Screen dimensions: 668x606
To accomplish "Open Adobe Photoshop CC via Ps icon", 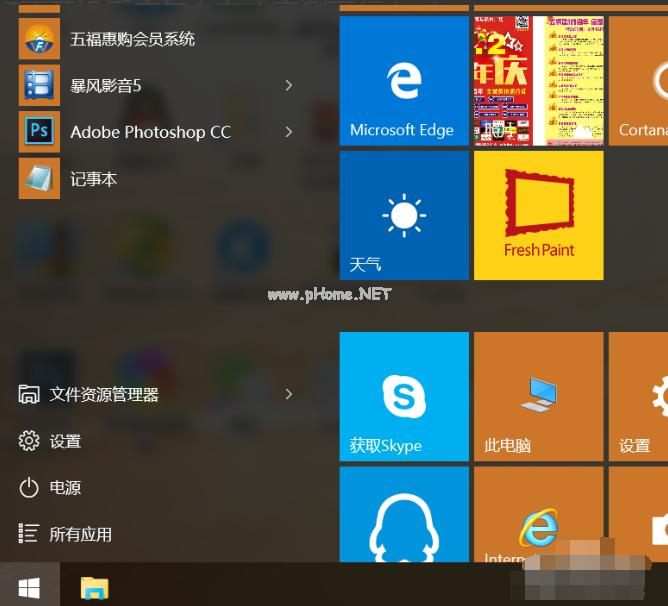I will [x=39, y=132].
